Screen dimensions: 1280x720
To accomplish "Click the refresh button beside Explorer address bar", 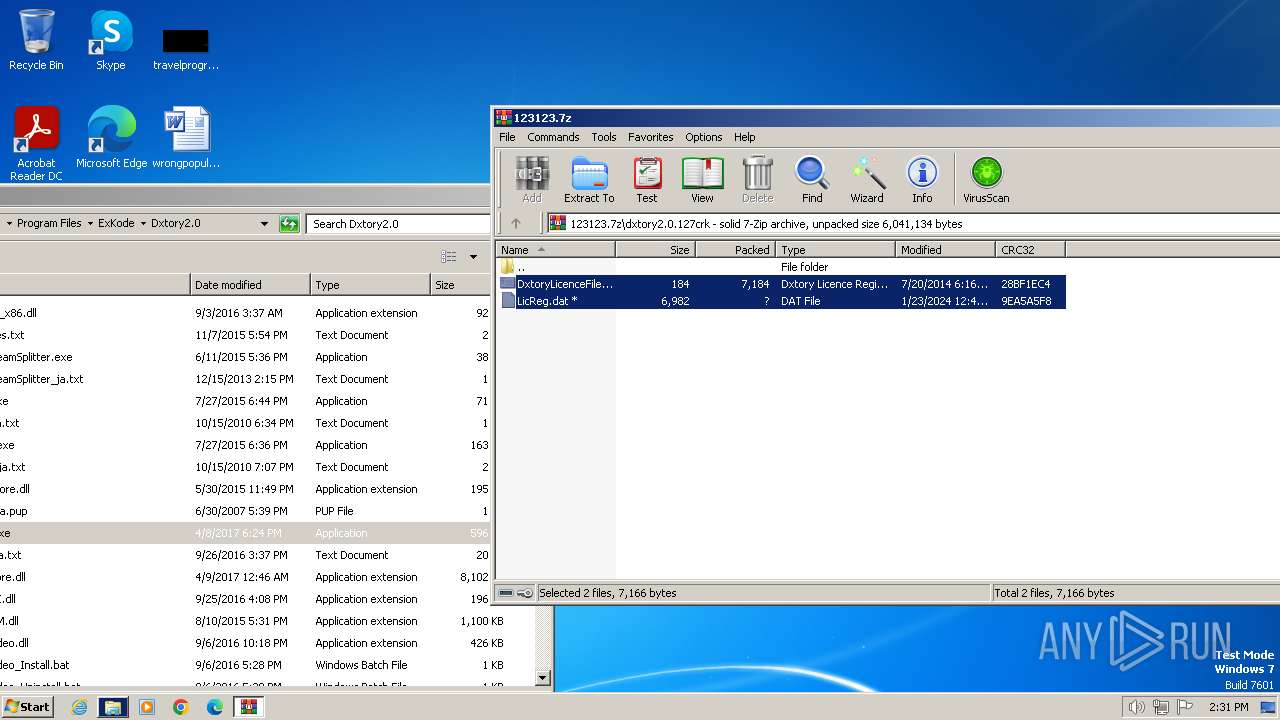I will click(289, 224).
